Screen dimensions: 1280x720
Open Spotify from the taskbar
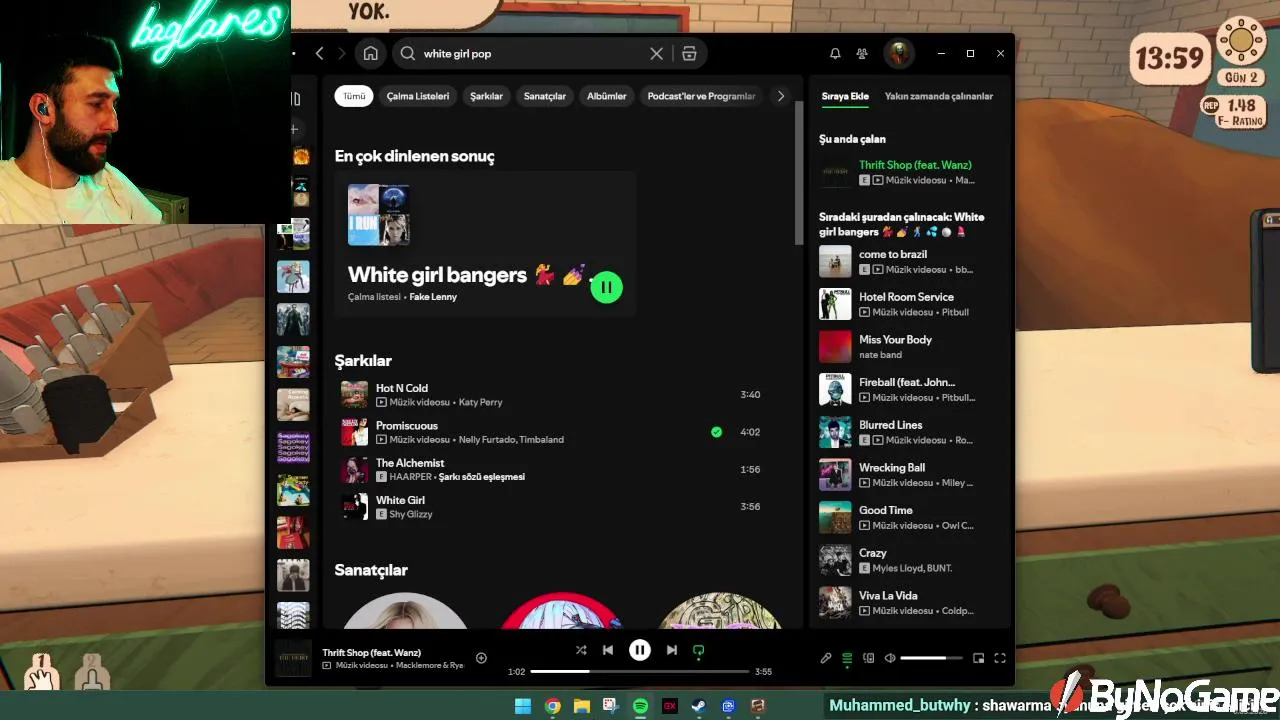(x=640, y=706)
